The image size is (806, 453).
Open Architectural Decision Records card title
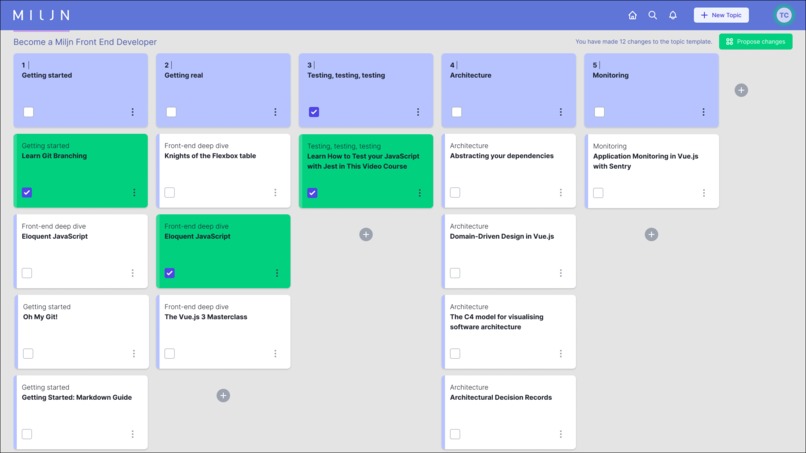pos(501,397)
